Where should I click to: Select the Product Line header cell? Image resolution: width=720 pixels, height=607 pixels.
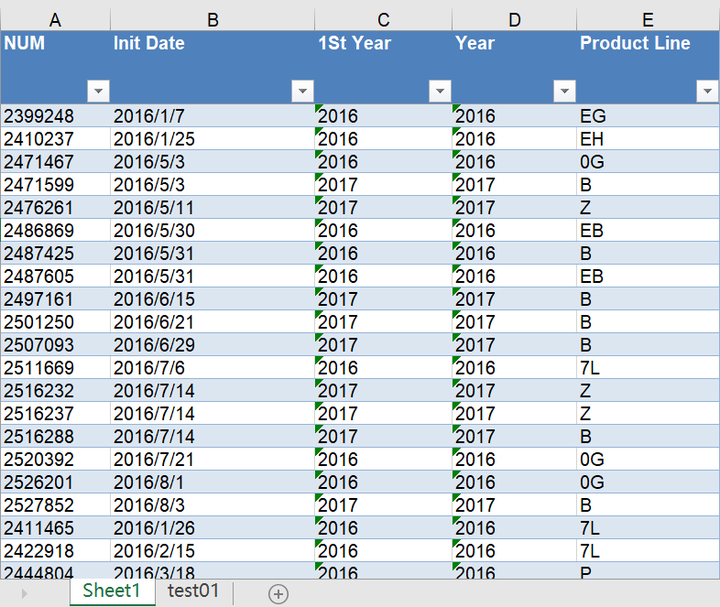[635, 44]
